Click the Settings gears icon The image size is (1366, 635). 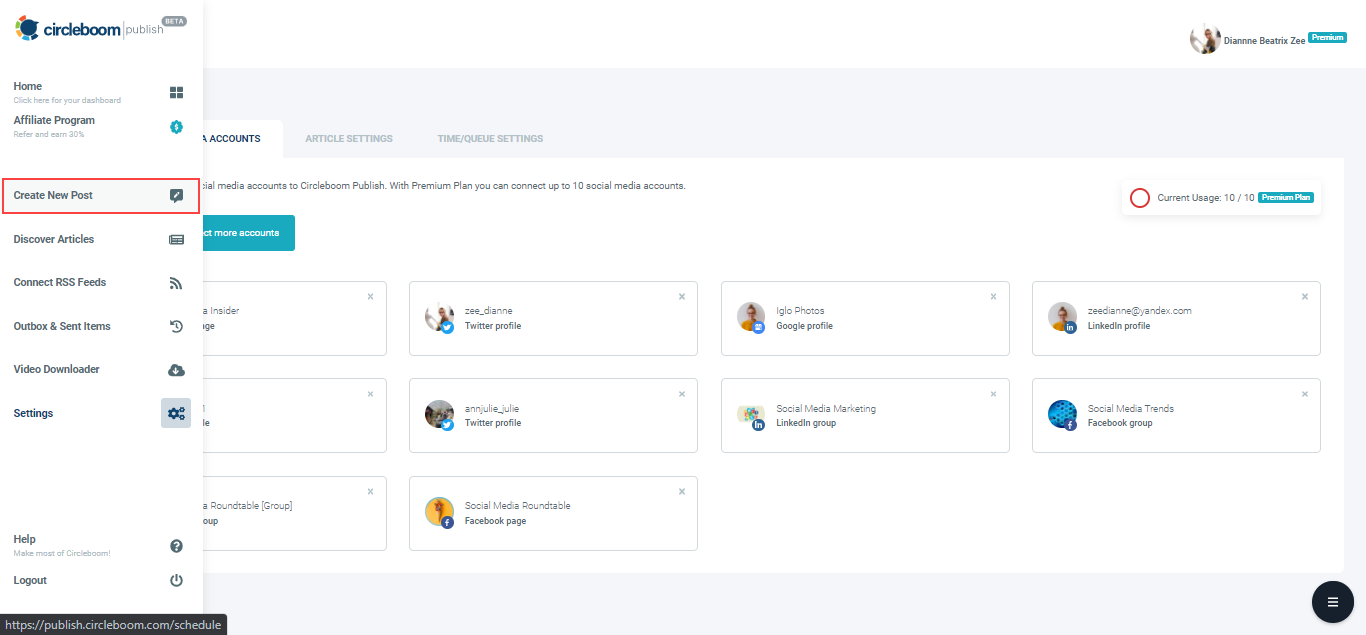tap(176, 413)
